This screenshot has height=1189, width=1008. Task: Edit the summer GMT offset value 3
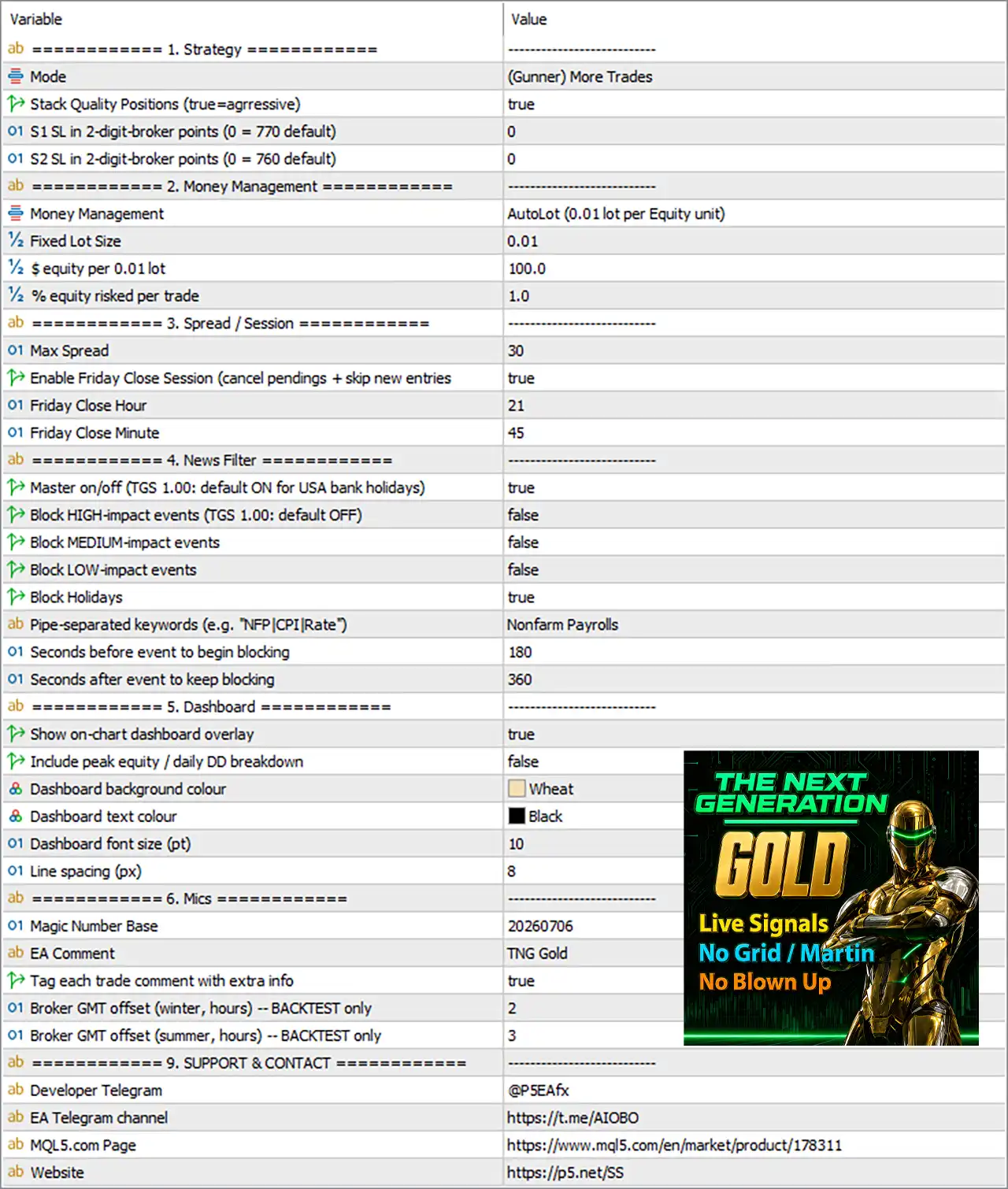pyautogui.click(x=512, y=1036)
